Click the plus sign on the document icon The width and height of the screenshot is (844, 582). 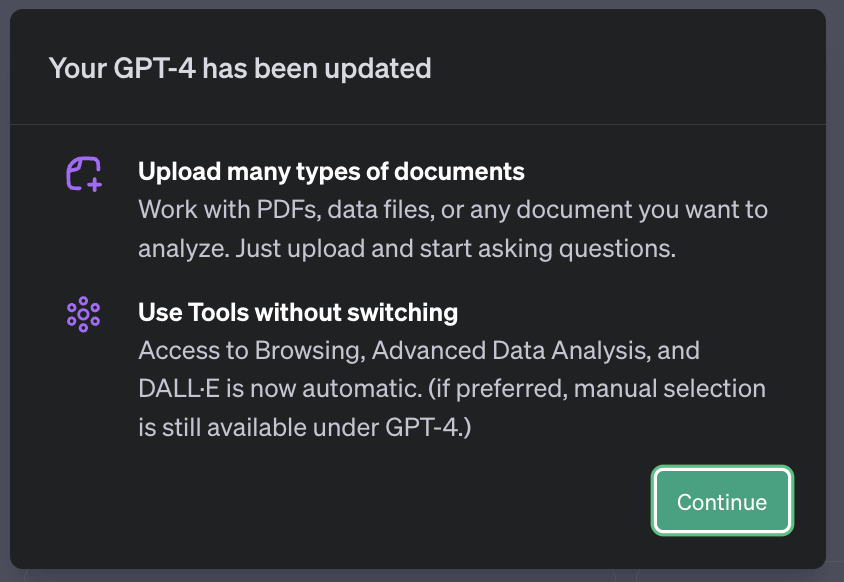[93, 184]
